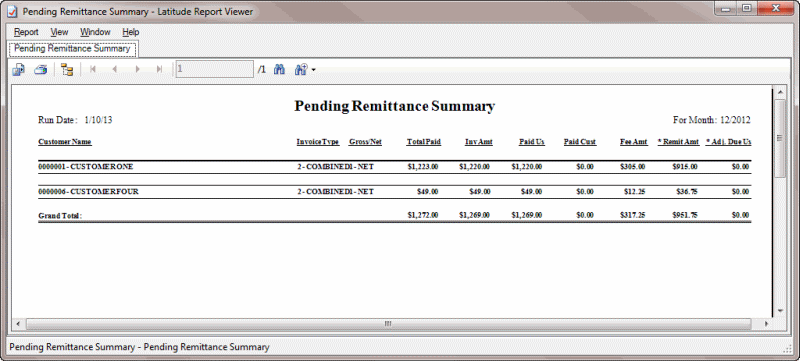Click the $951.75 grand total remit
The height and width of the screenshot is (361, 800).
pos(685,215)
